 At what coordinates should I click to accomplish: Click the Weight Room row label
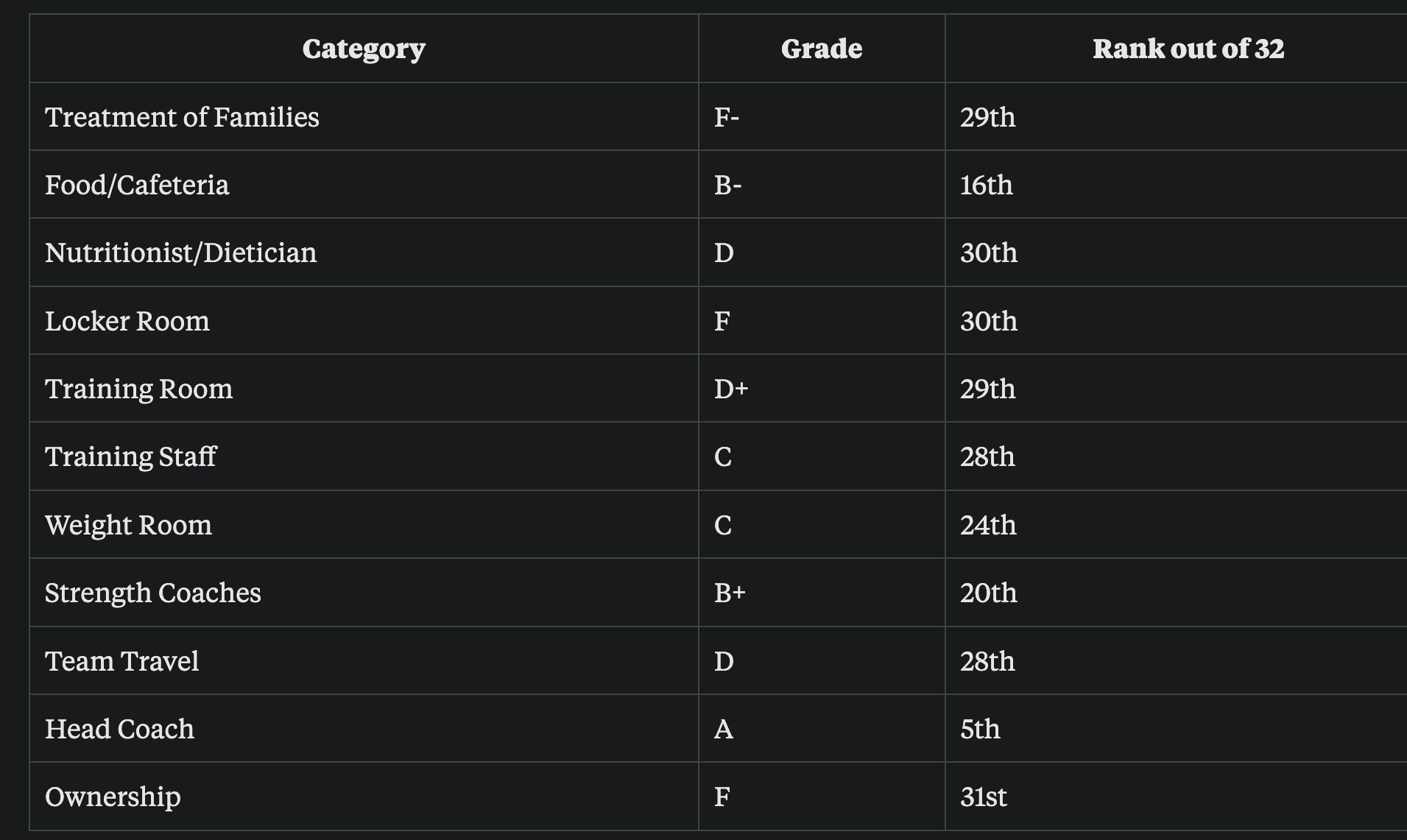[128, 525]
